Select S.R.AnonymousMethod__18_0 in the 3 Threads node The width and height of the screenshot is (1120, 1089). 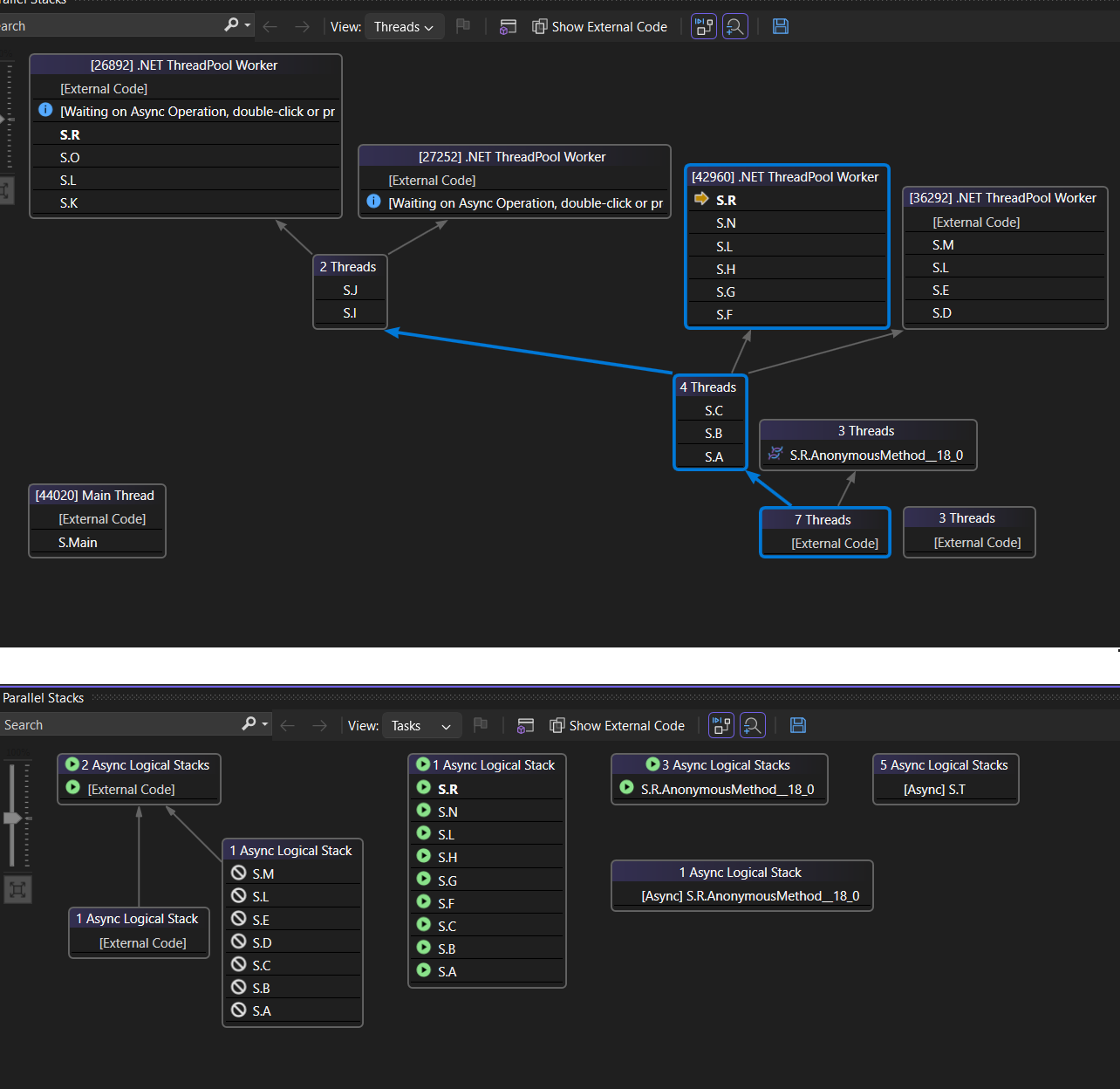876,455
